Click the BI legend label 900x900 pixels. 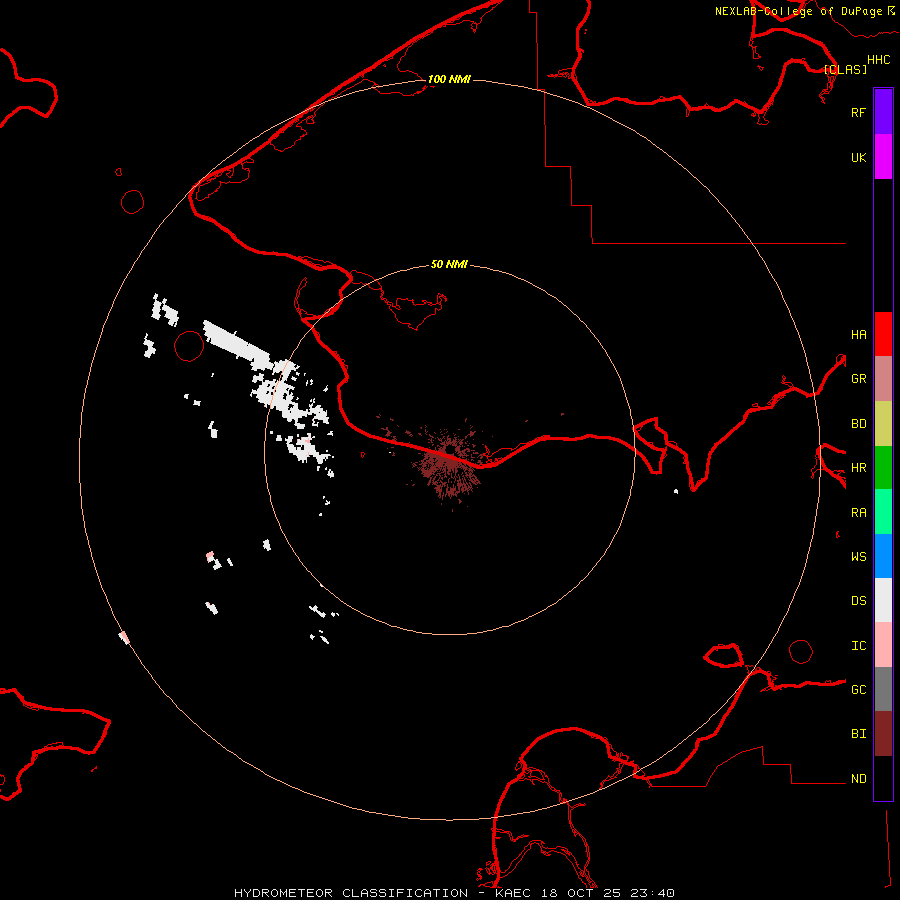coord(858,734)
